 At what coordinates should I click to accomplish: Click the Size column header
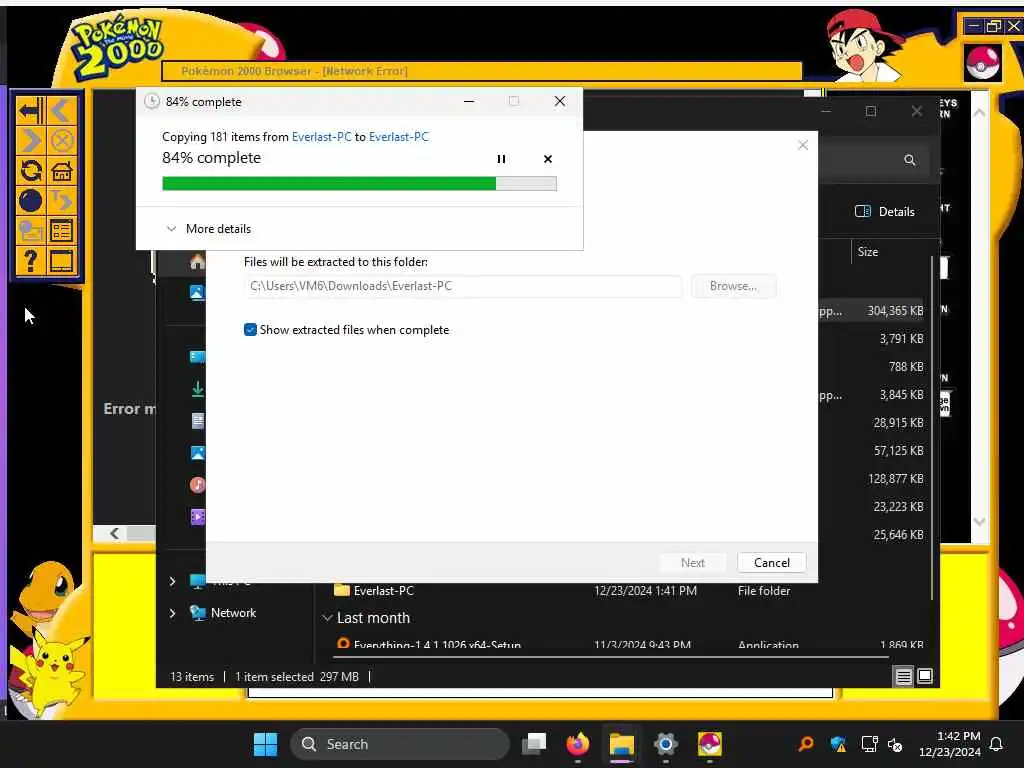pyautogui.click(x=868, y=252)
